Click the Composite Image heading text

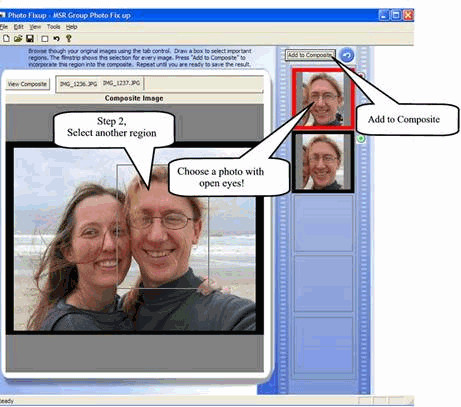coord(134,98)
